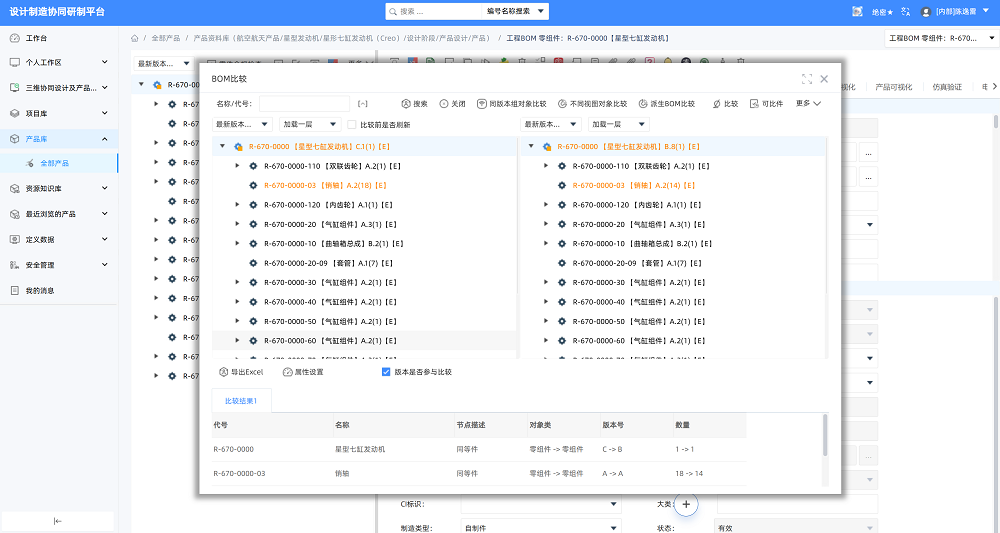Switch to the 比较结果1 tab
Screen dimensions: 1000x533
point(241,401)
